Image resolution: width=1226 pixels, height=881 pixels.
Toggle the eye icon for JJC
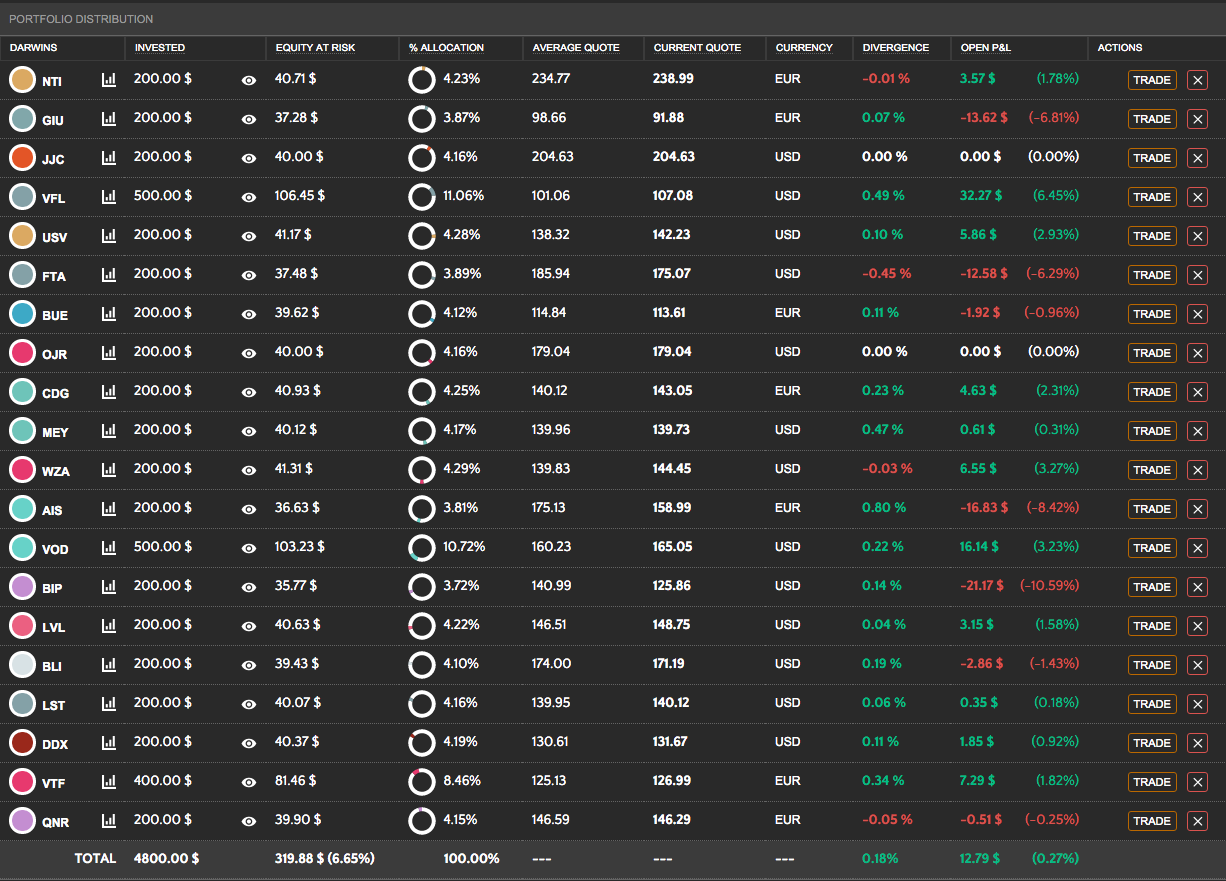[x=249, y=158]
